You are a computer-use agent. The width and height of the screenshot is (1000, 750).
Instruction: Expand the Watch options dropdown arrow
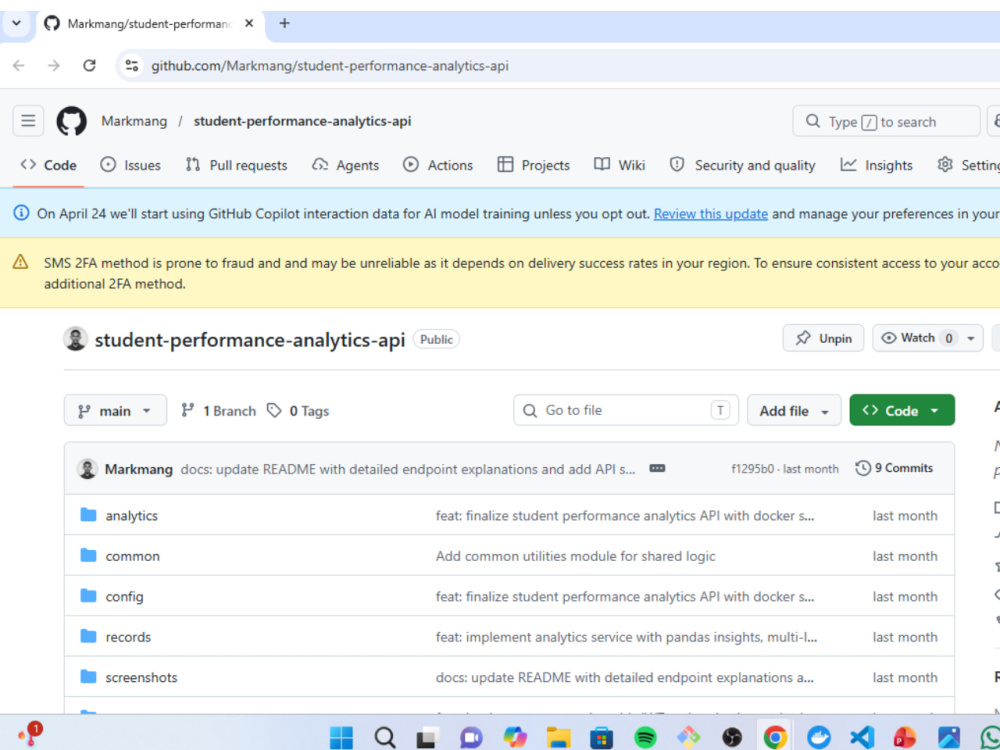coord(971,338)
